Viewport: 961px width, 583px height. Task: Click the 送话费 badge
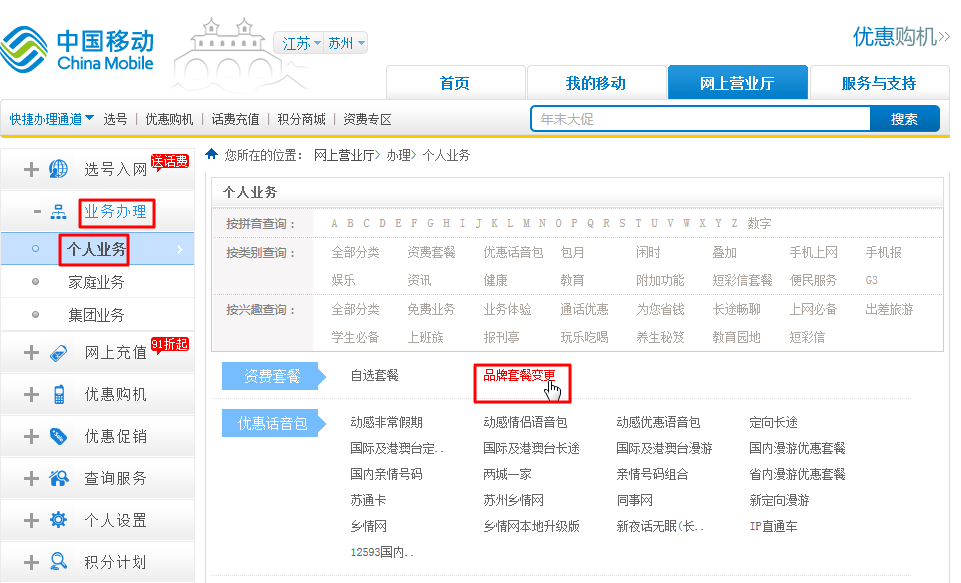(170, 162)
